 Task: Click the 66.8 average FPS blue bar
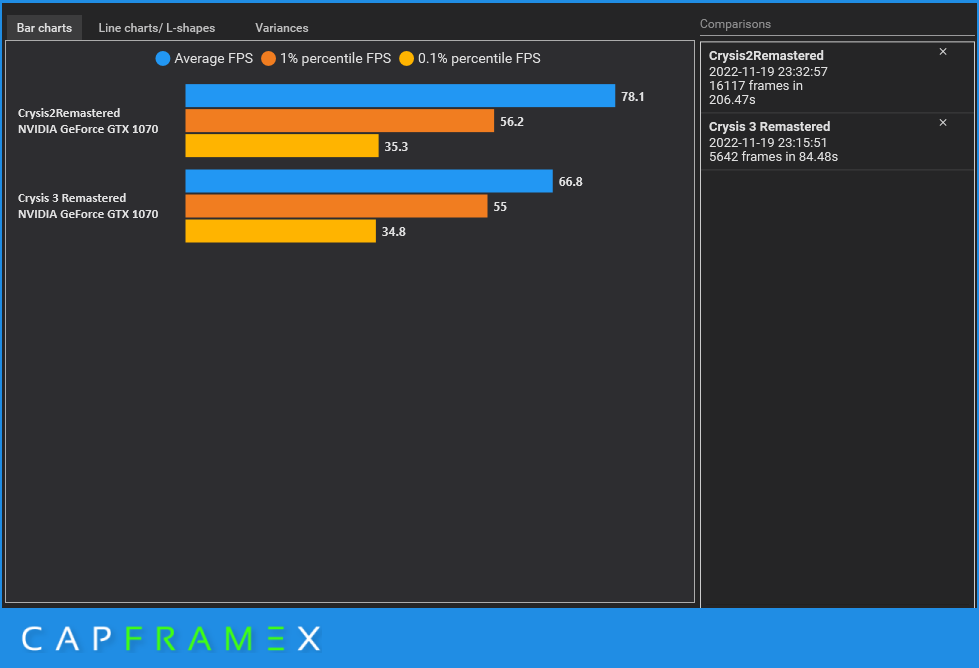click(x=369, y=181)
